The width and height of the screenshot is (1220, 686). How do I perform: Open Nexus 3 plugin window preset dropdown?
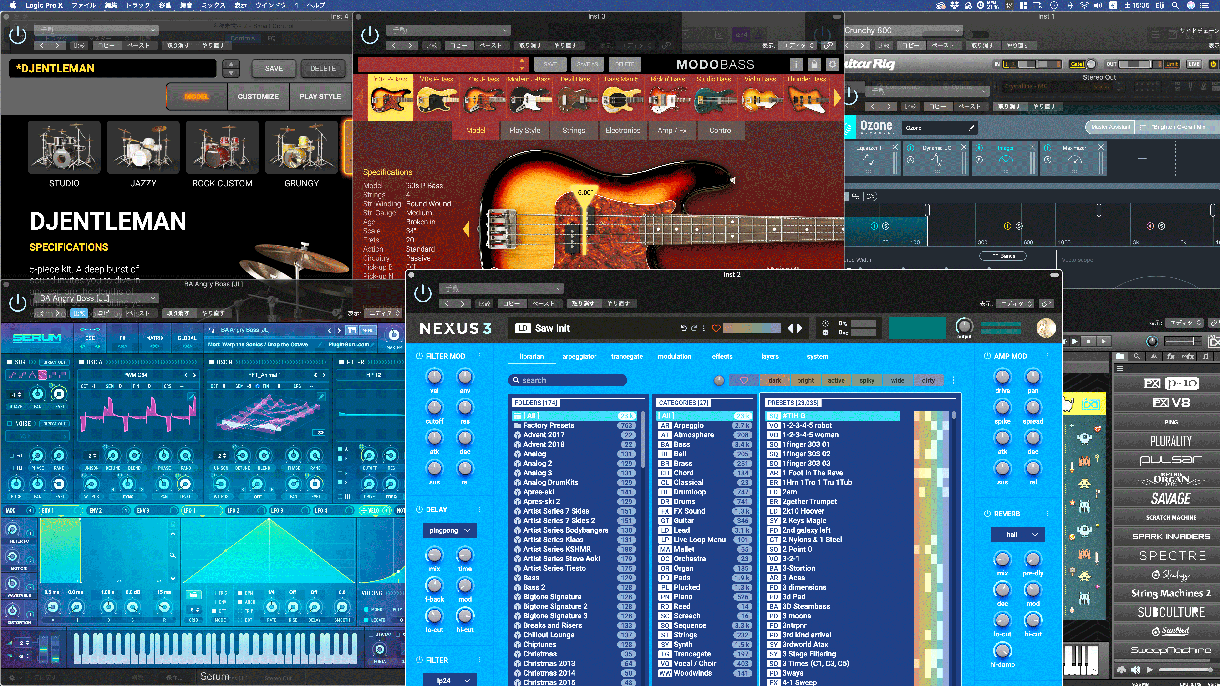click(x=502, y=288)
